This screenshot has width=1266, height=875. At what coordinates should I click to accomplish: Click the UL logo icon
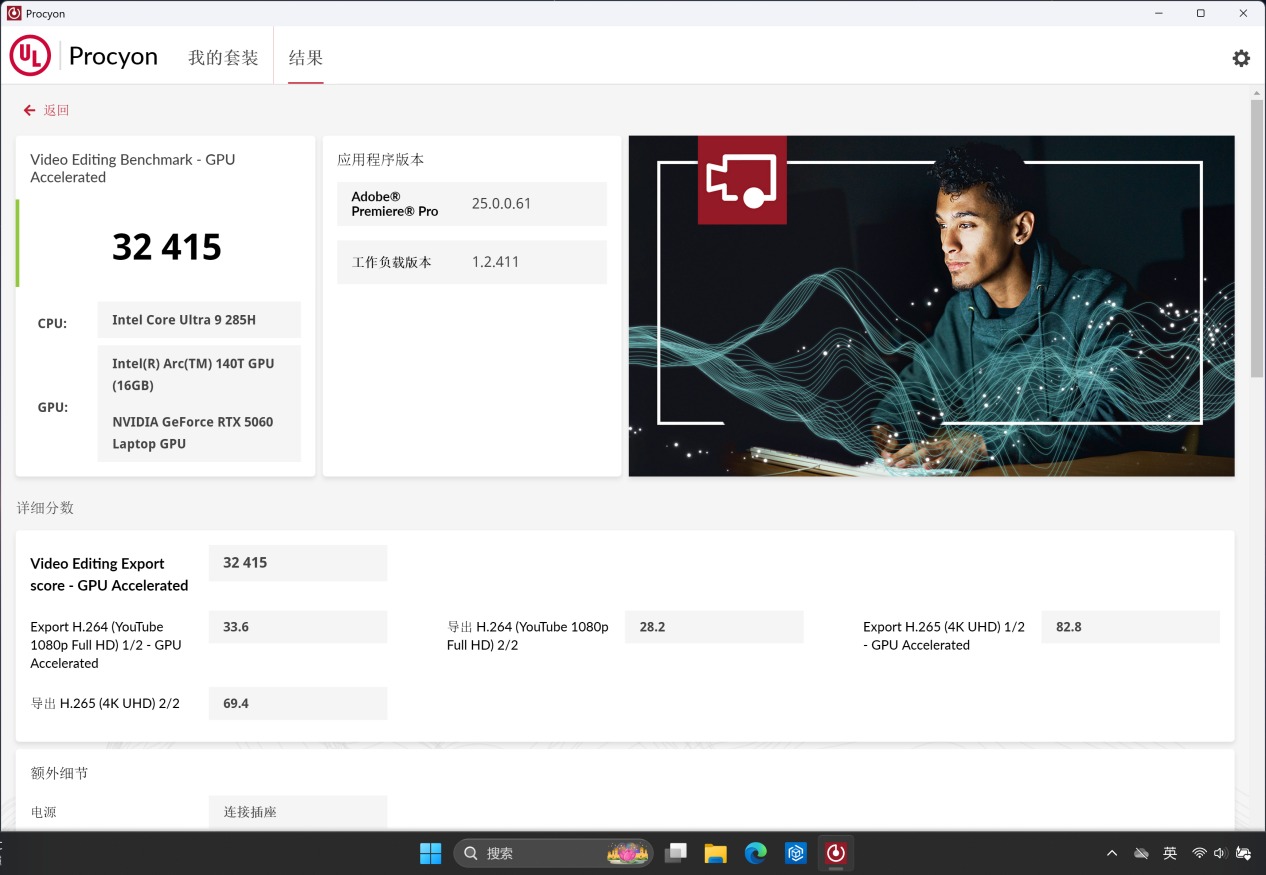pos(30,56)
